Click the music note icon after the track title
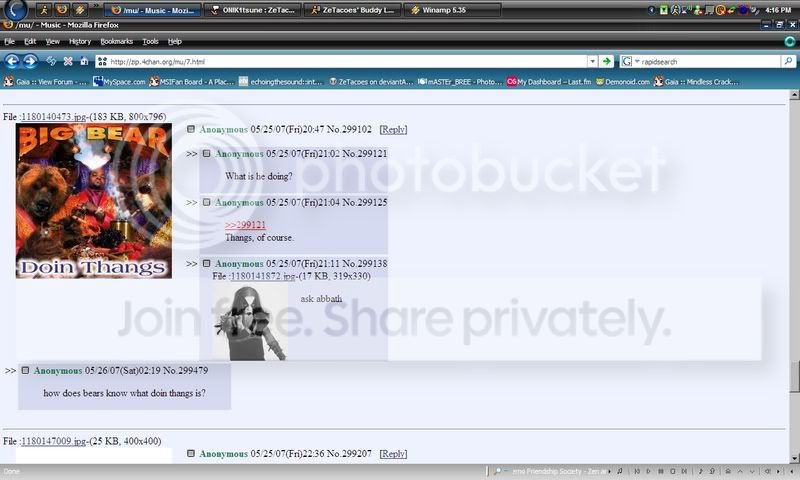 tap(620, 471)
